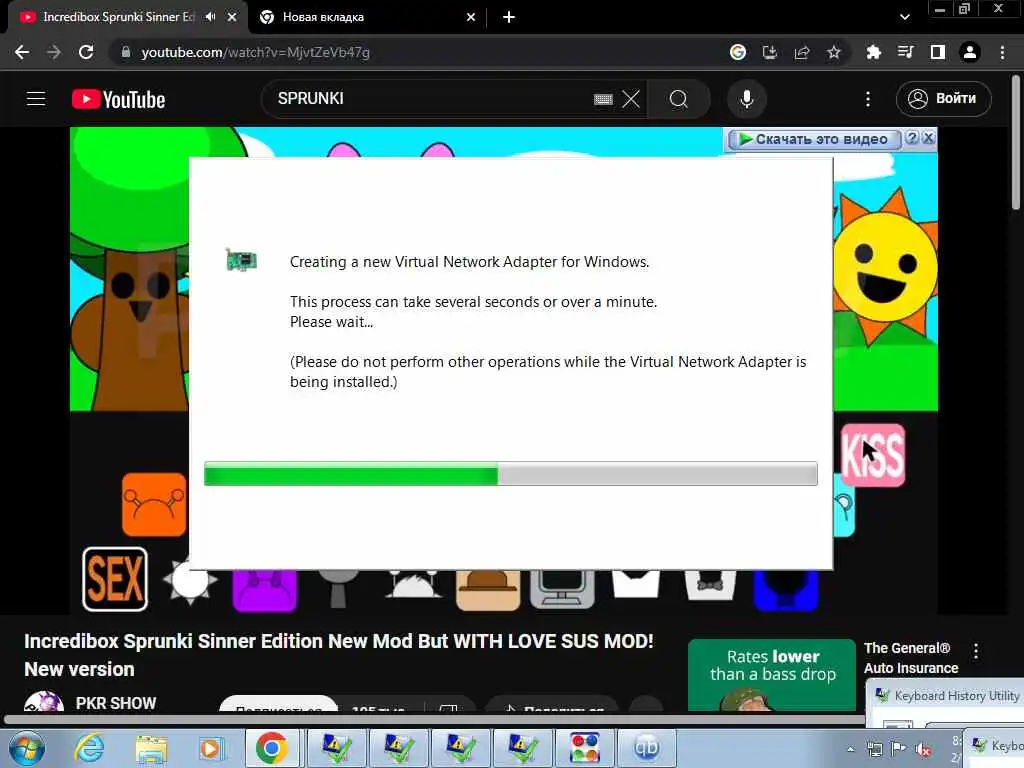This screenshot has height=768, width=1024.
Task: Close the download video overlay bar
Action: pos(928,138)
